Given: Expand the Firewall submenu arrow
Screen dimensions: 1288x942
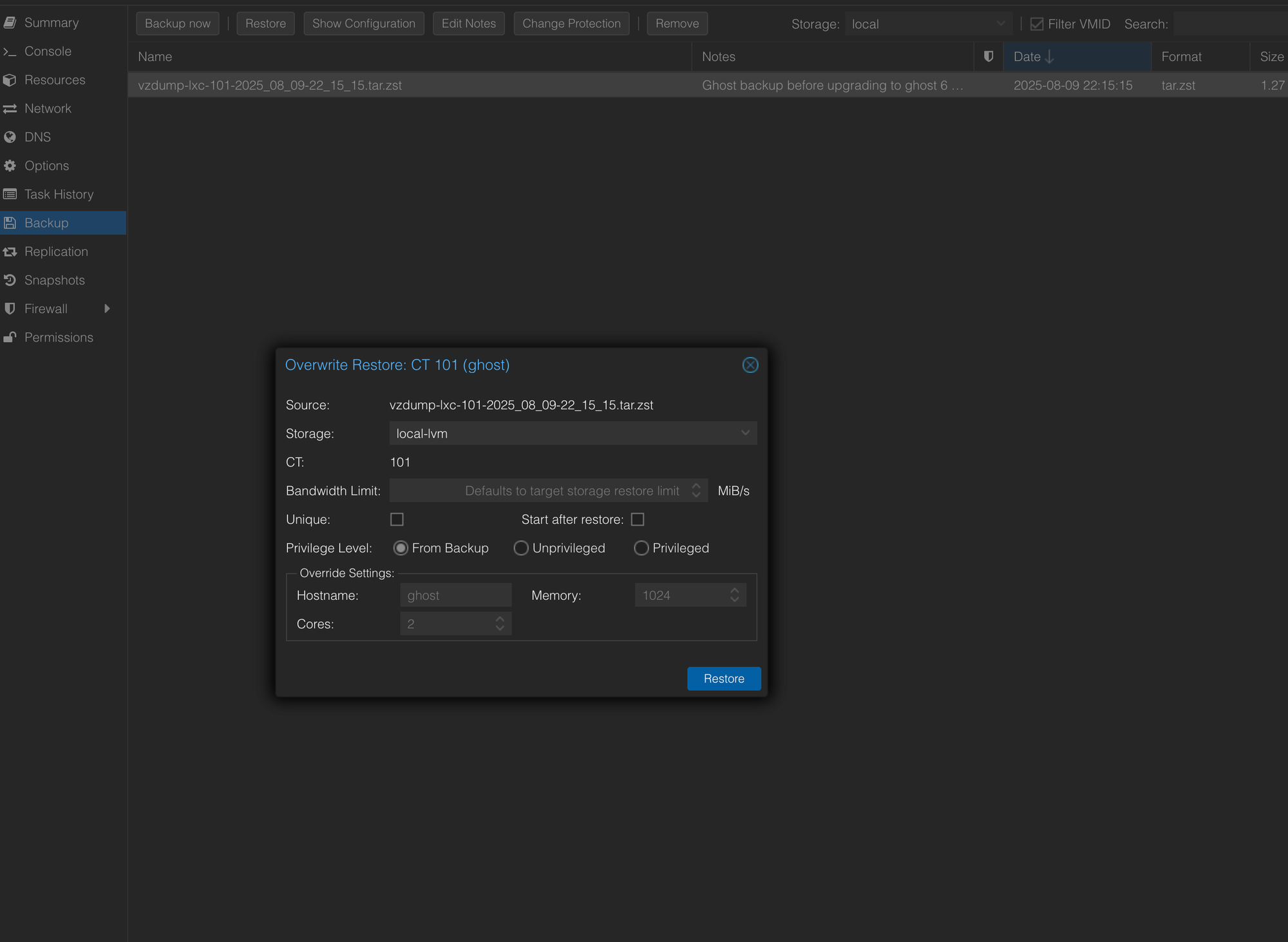Looking at the screenshot, I should 107,309.
